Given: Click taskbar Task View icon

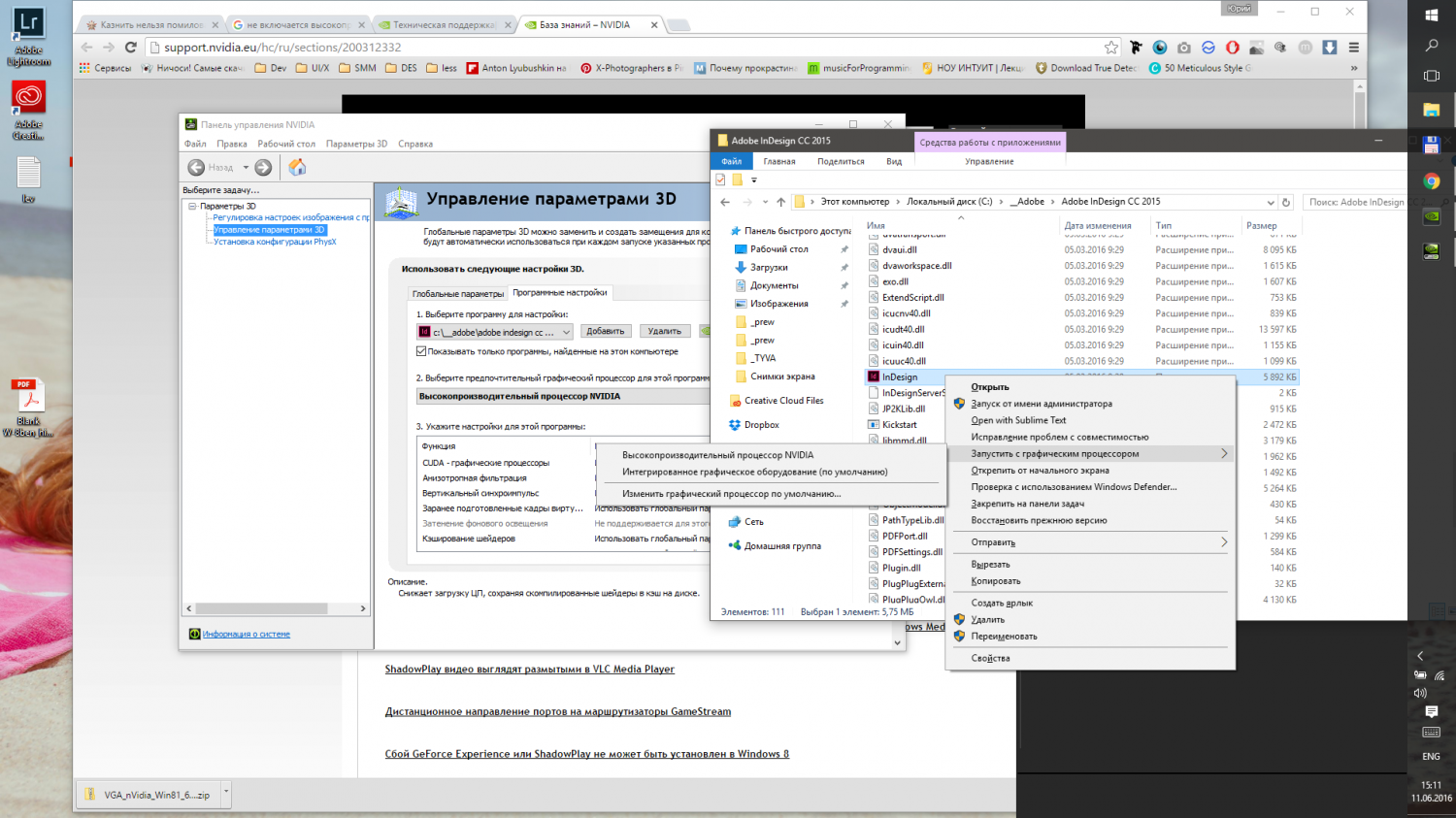Looking at the screenshot, I should pyautogui.click(x=1431, y=76).
